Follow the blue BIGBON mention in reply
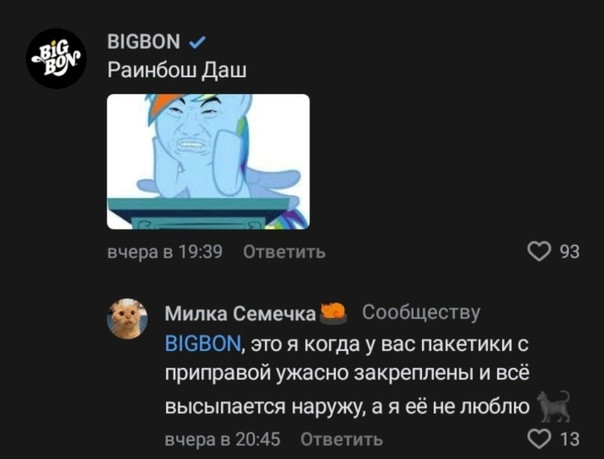 (x=203, y=343)
